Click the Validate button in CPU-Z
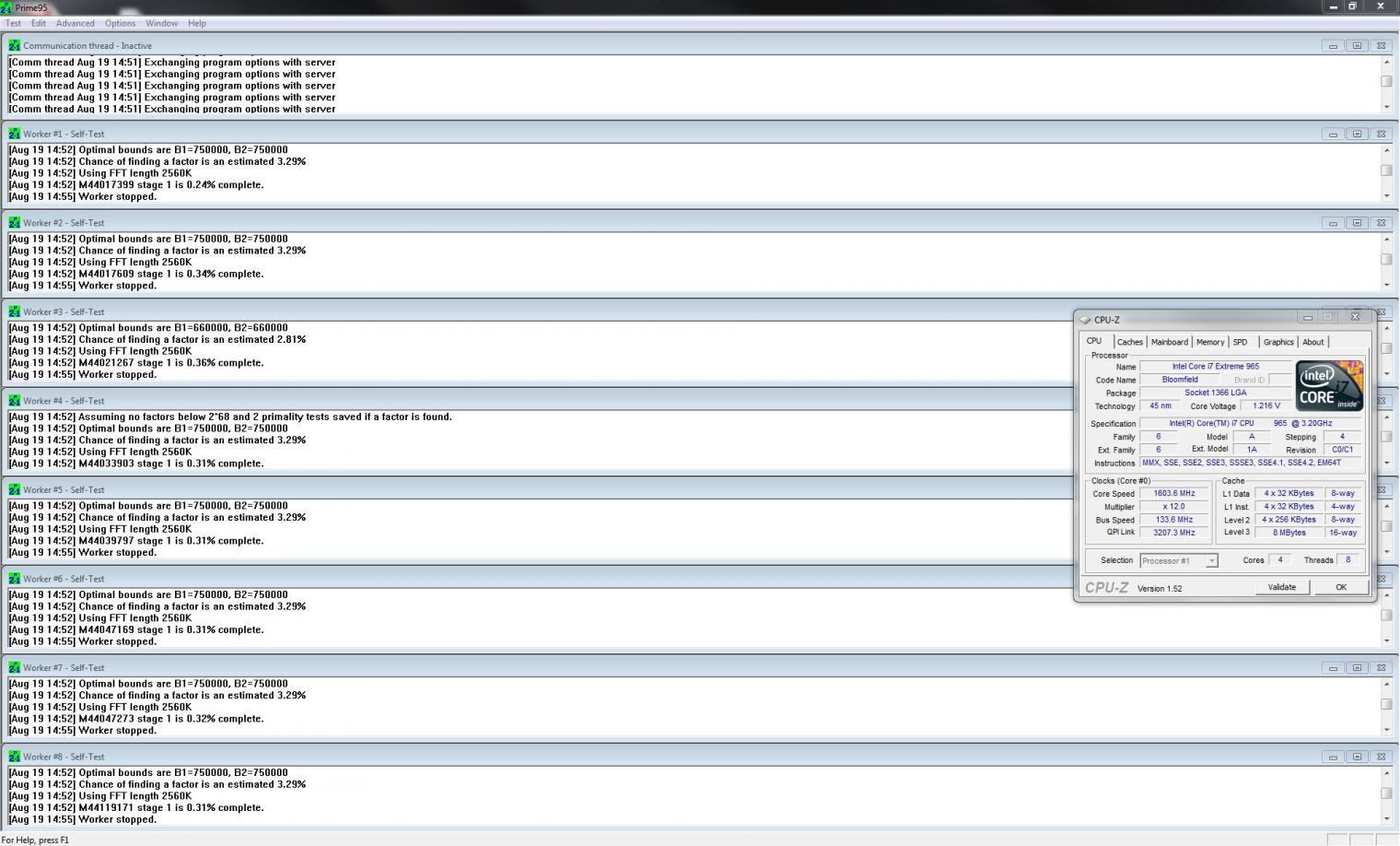Screen dimensions: 1400x846 point(1282,587)
